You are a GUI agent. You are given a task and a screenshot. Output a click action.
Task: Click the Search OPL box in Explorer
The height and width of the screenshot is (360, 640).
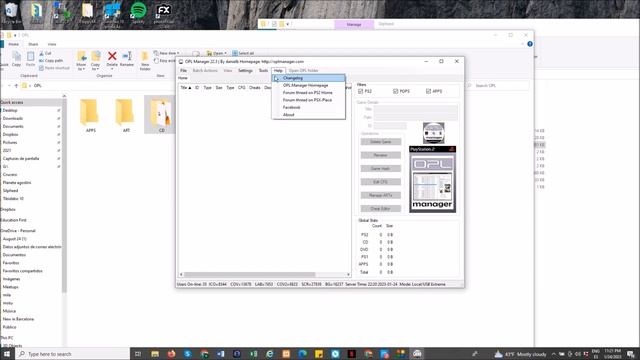click(499, 86)
